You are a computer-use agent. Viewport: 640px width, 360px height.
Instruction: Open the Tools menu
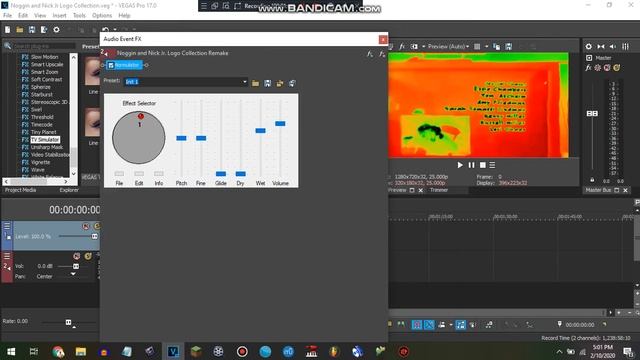tap(79, 16)
